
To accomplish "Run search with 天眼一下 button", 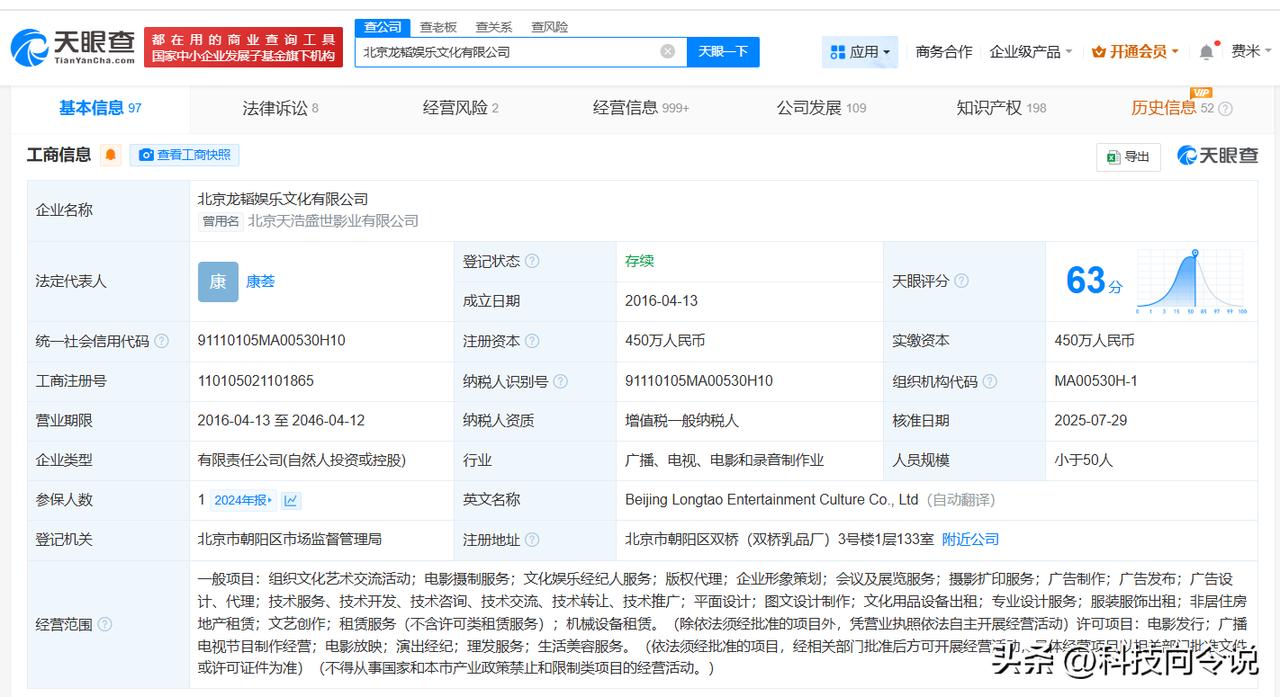I will coord(723,52).
